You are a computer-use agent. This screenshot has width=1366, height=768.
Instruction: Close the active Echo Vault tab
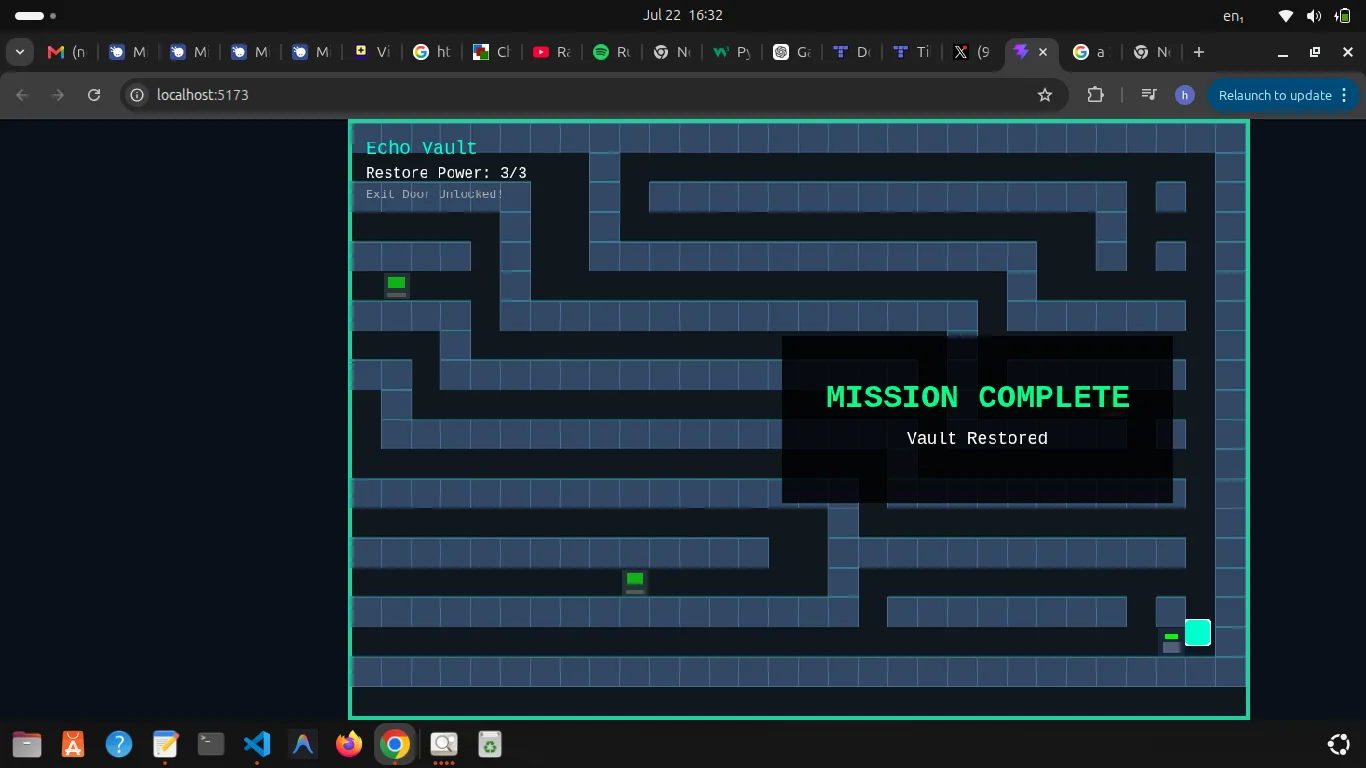pos(1043,52)
